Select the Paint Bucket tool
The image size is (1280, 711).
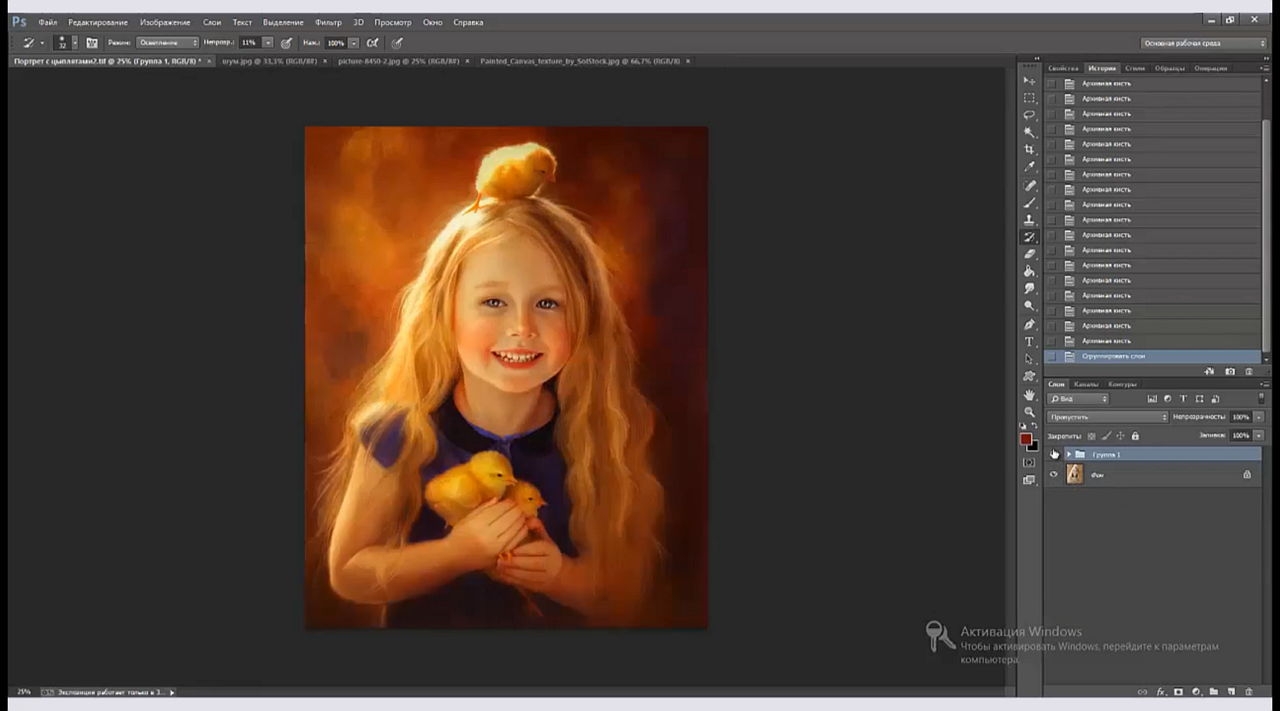click(1029, 271)
